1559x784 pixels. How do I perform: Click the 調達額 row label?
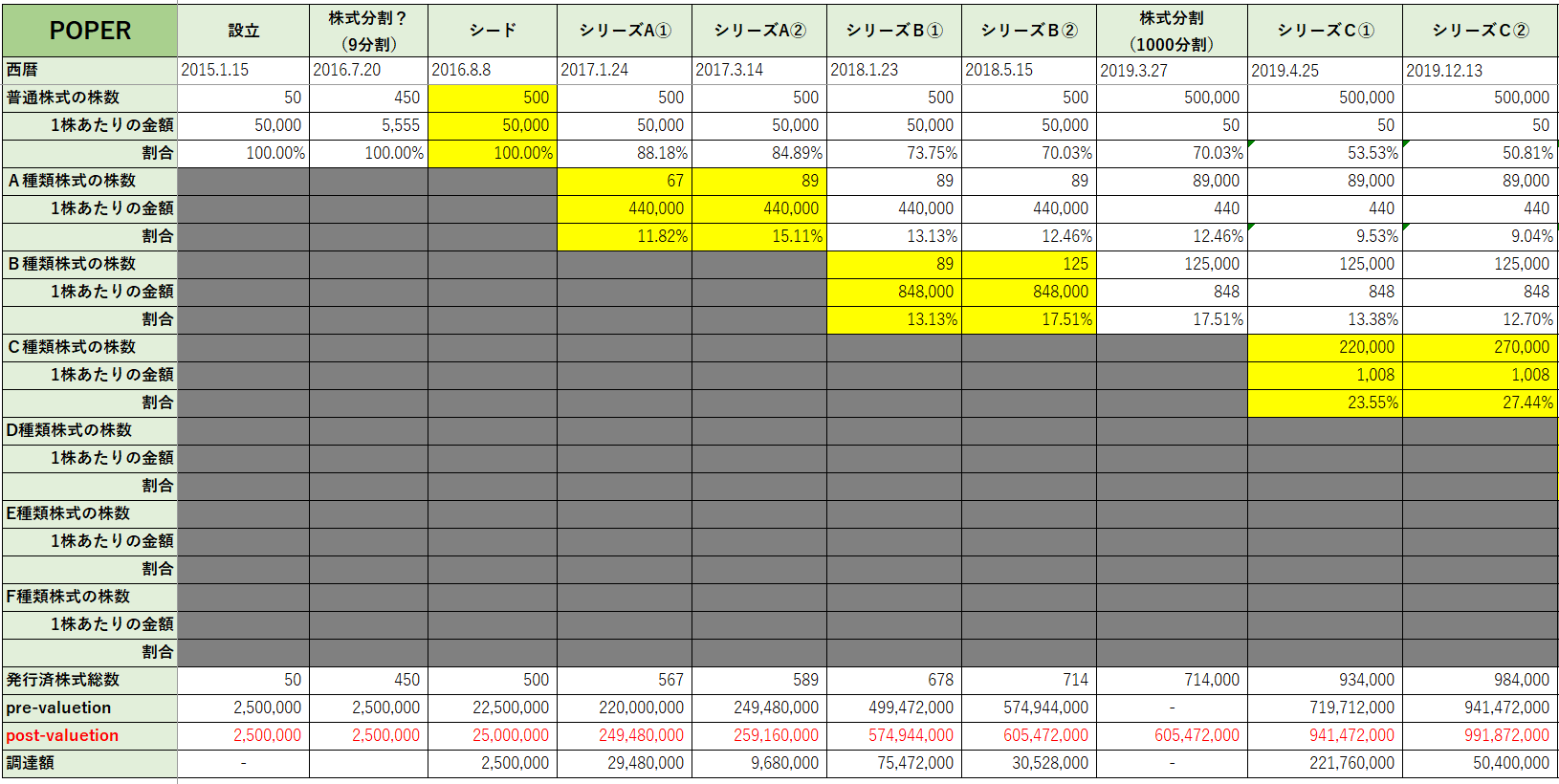coord(90,763)
